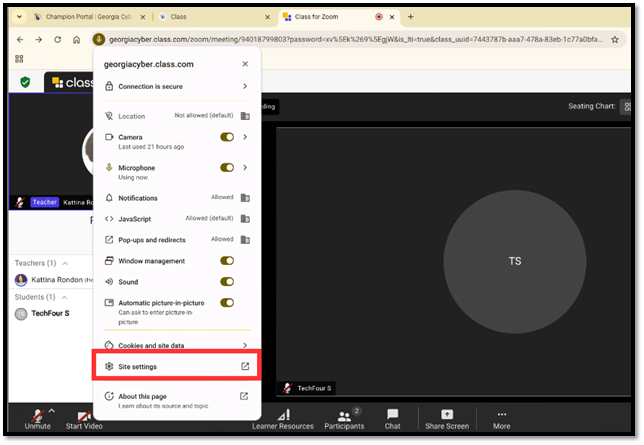
Task: Open a new browser tab
Action: coord(411,17)
